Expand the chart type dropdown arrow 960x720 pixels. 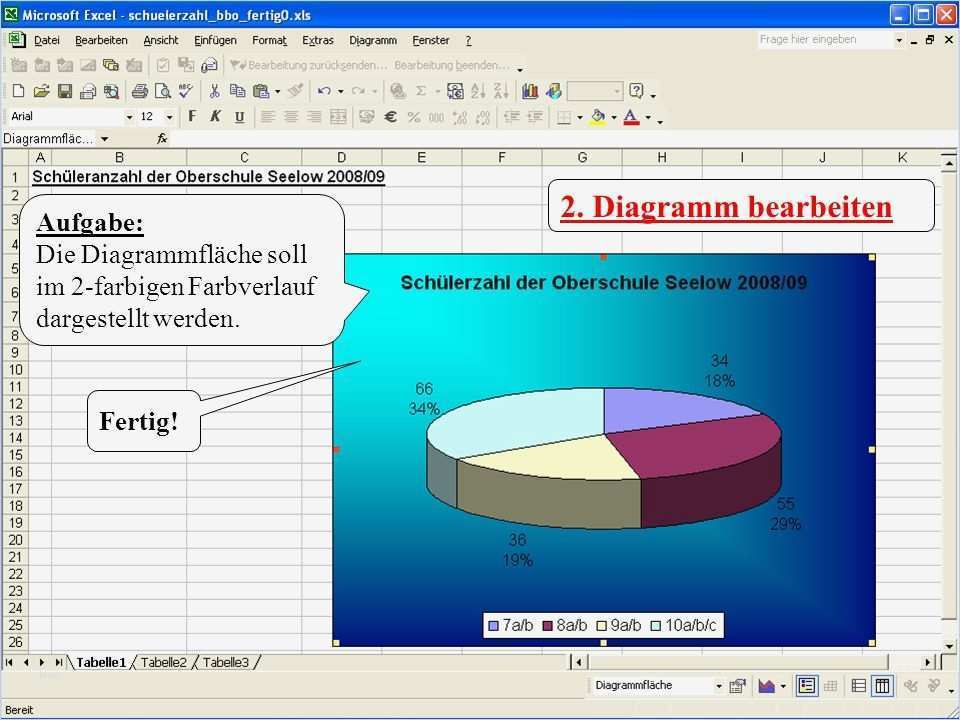pos(783,686)
